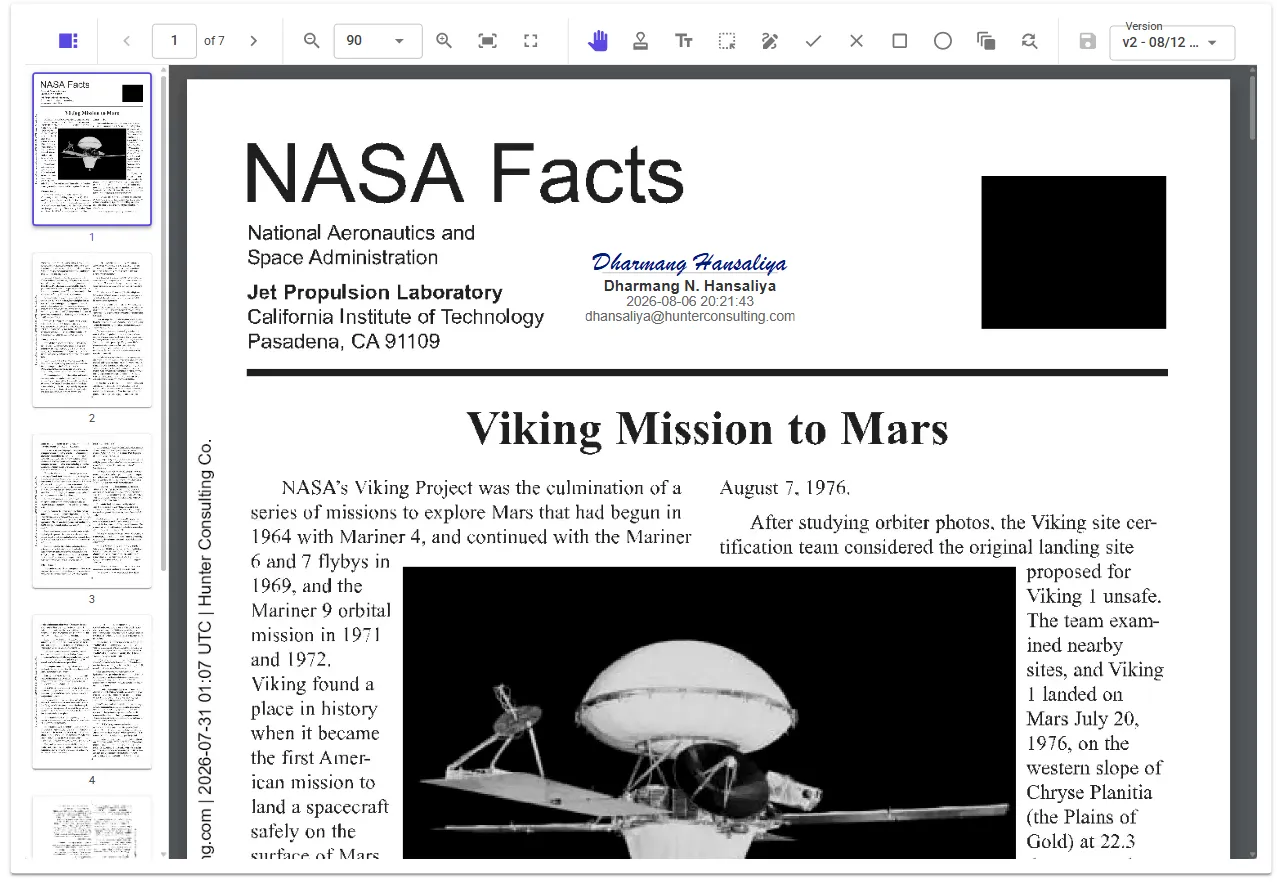Click the Dharmang Hansaliya signature stamp

(x=690, y=287)
